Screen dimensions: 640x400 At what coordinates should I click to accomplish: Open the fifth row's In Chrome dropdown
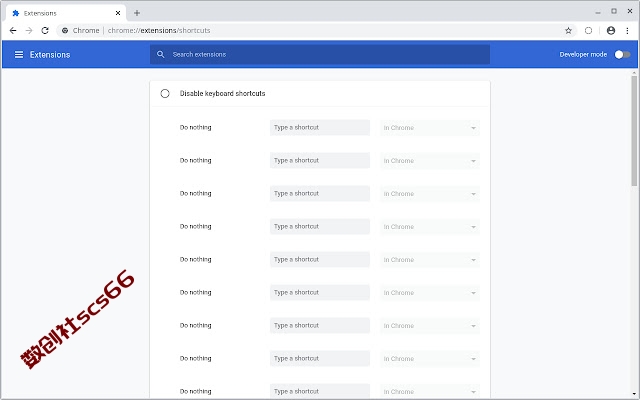(430, 260)
